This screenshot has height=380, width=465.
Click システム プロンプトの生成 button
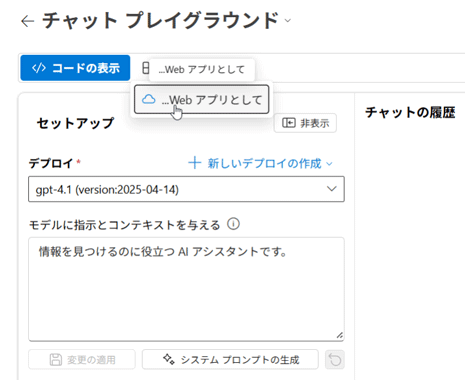pos(230,359)
